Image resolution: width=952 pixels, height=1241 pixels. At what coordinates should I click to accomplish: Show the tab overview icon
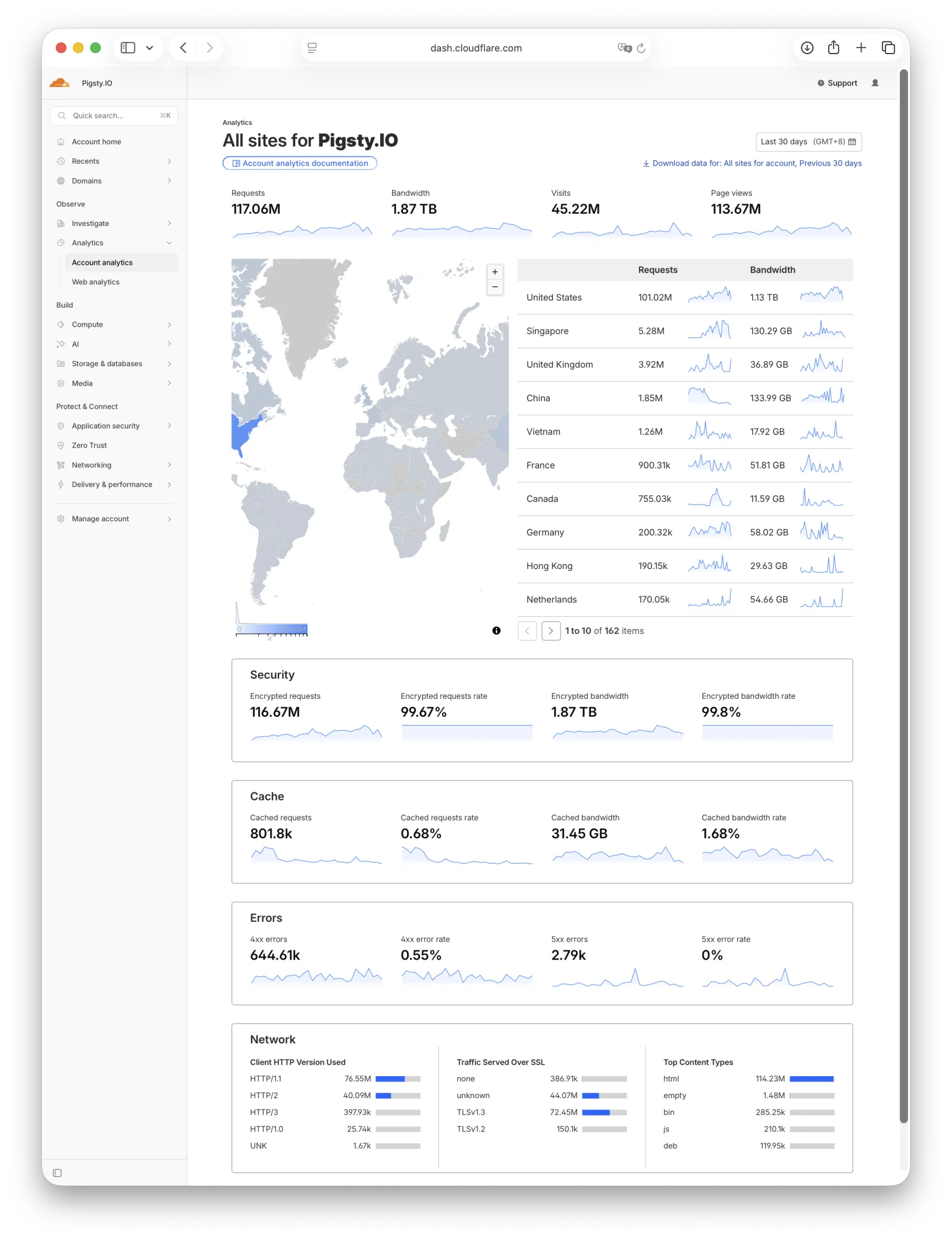pos(888,48)
